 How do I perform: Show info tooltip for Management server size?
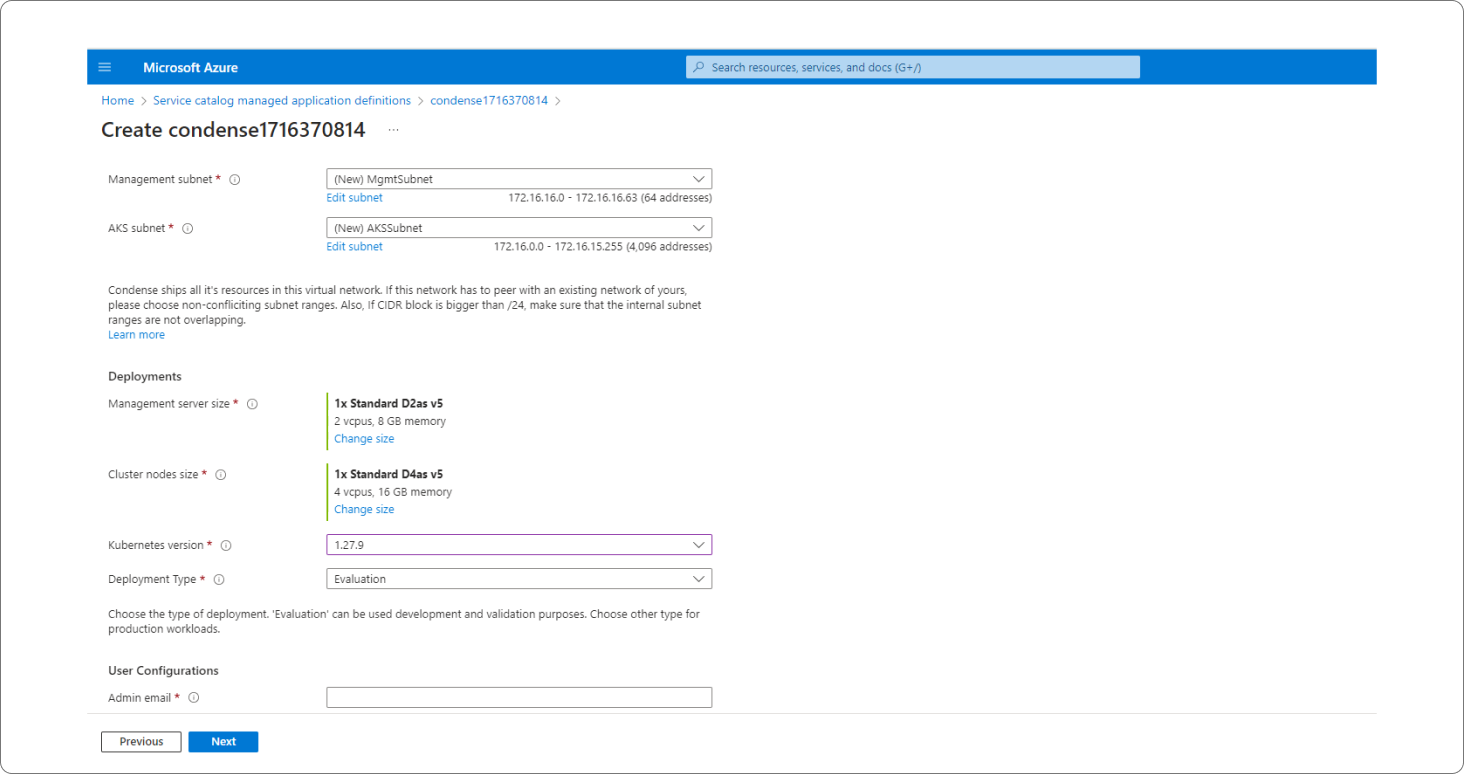click(252, 404)
